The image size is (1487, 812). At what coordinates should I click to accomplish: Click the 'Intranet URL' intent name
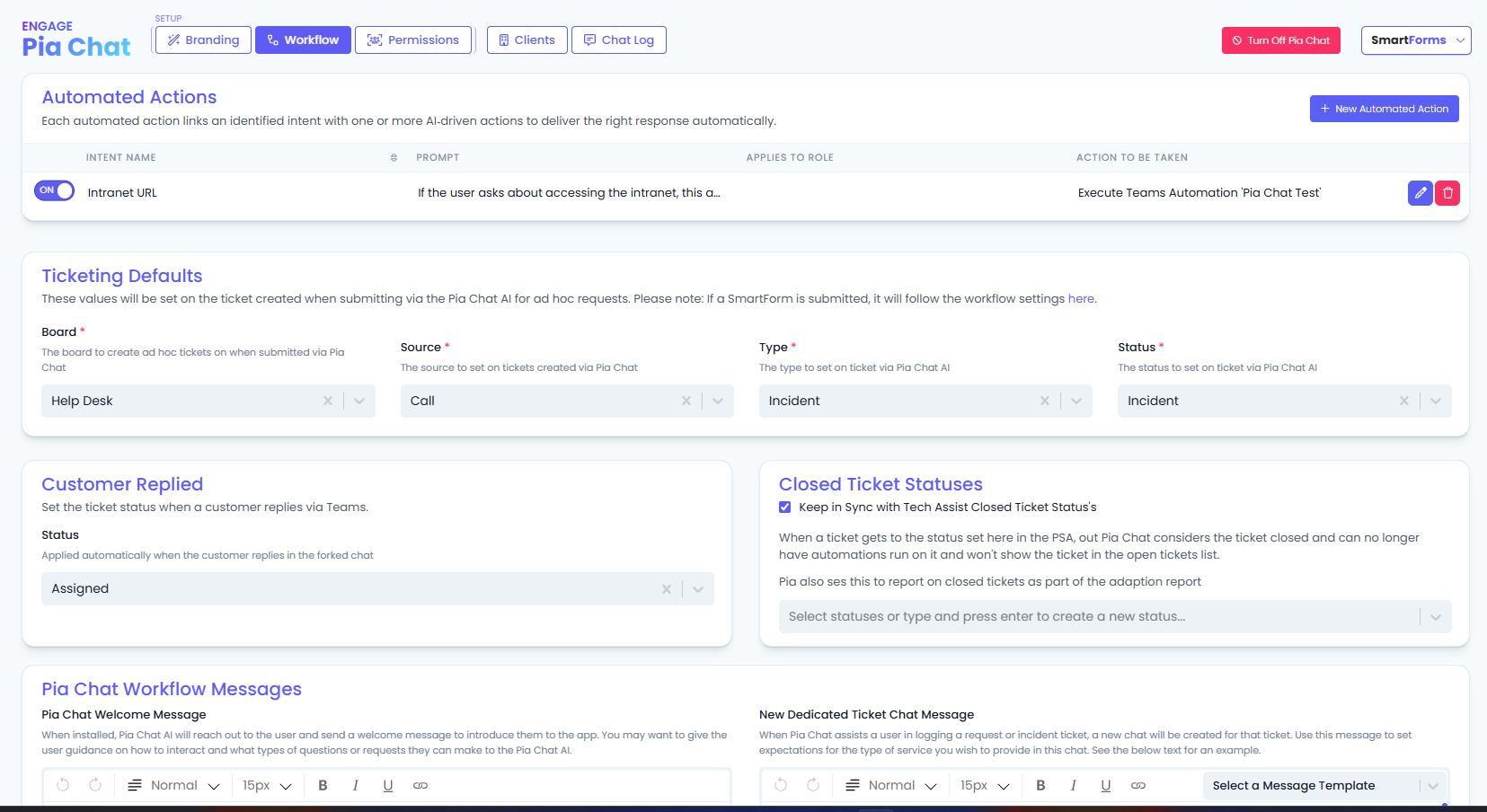coord(122,193)
